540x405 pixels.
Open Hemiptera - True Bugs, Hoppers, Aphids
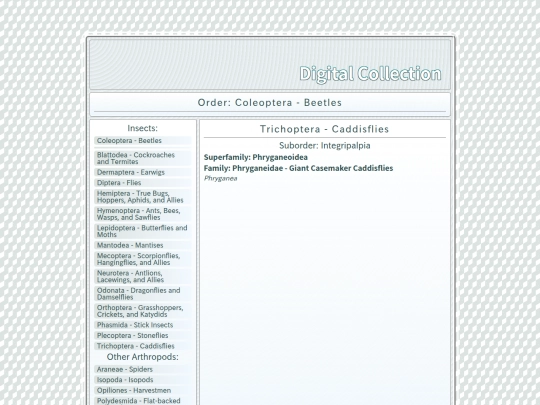(143, 197)
